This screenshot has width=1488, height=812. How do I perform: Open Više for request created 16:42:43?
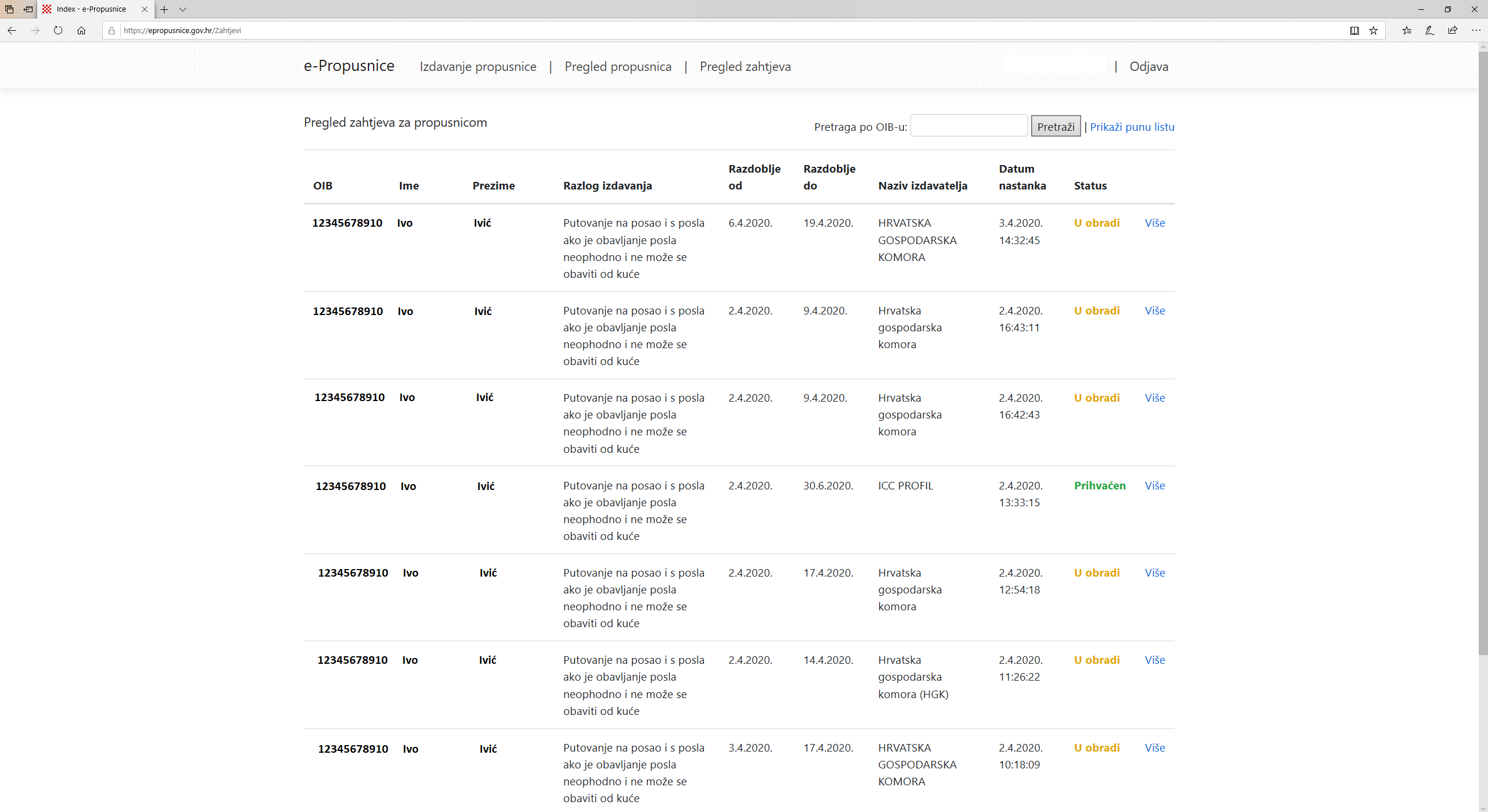1154,398
